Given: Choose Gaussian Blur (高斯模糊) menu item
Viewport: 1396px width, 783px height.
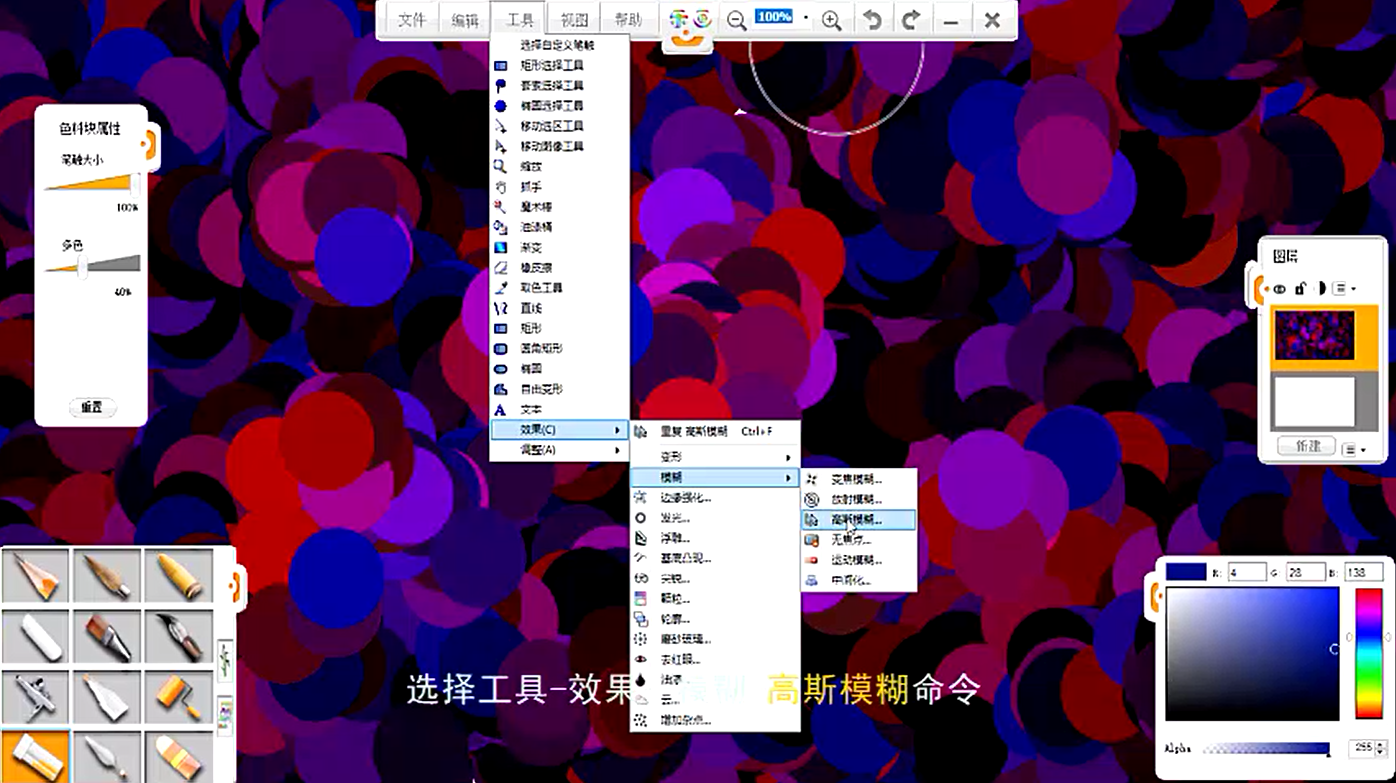Looking at the screenshot, I should pyautogui.click(x=857, y=520).
